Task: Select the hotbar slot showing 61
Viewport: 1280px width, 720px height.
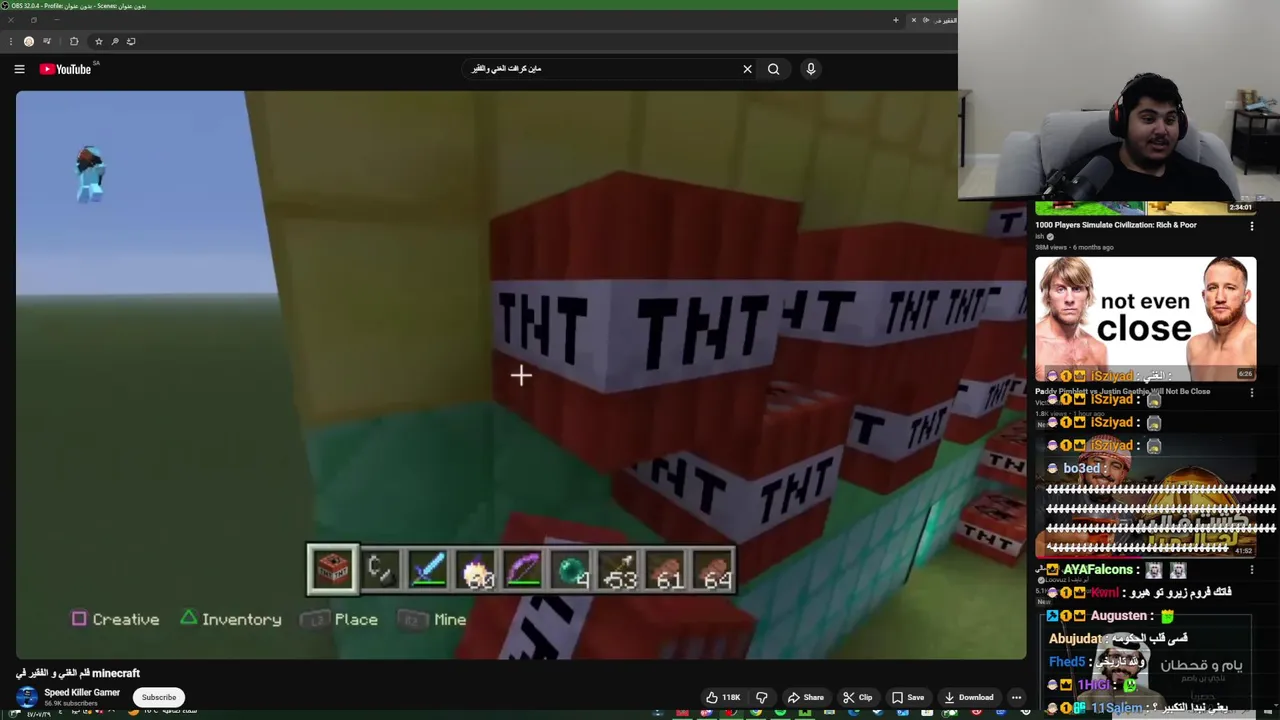Action: (x=667, y=570)
